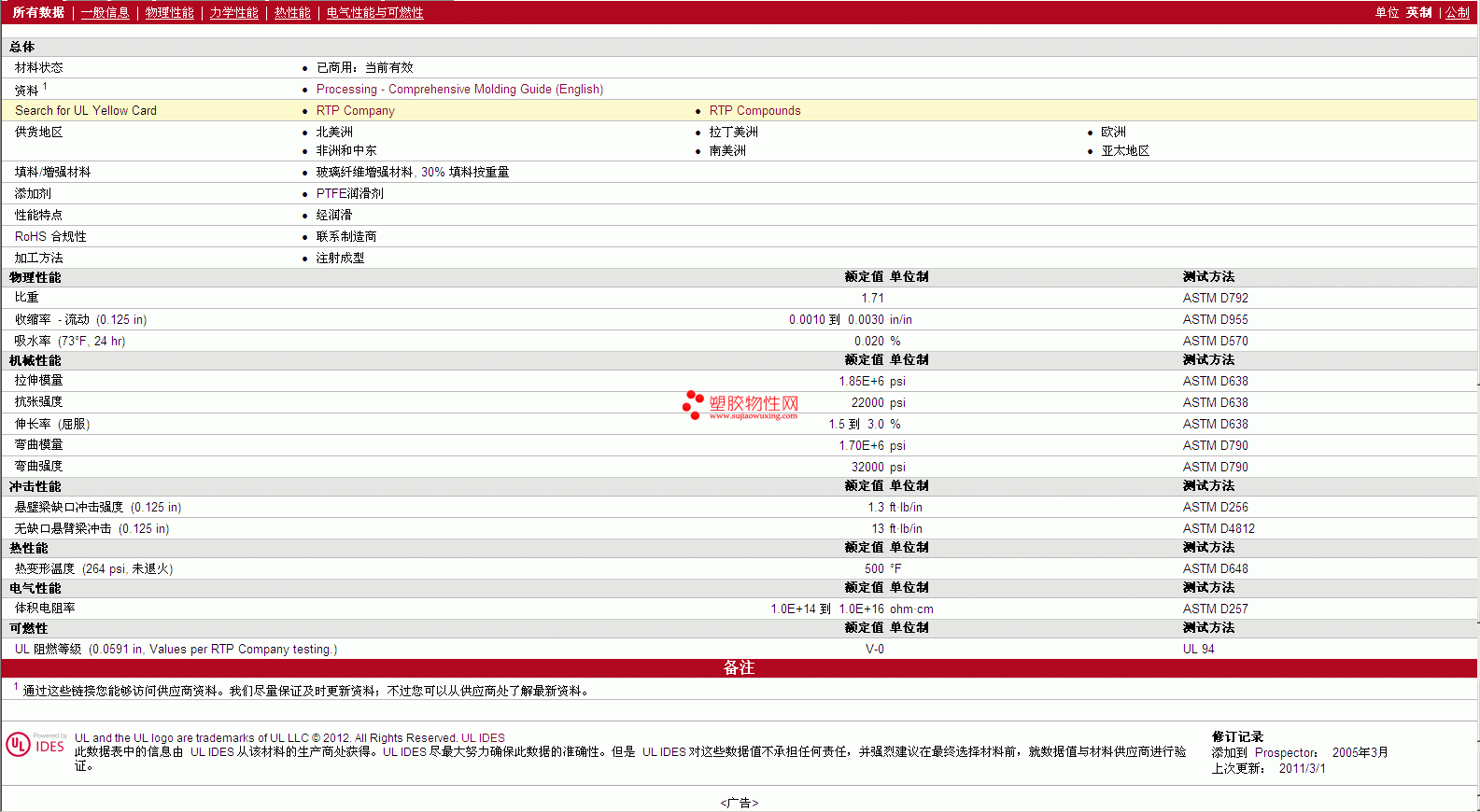
Task: Open RTP Compounds link
Action: [x=754, y=110]
